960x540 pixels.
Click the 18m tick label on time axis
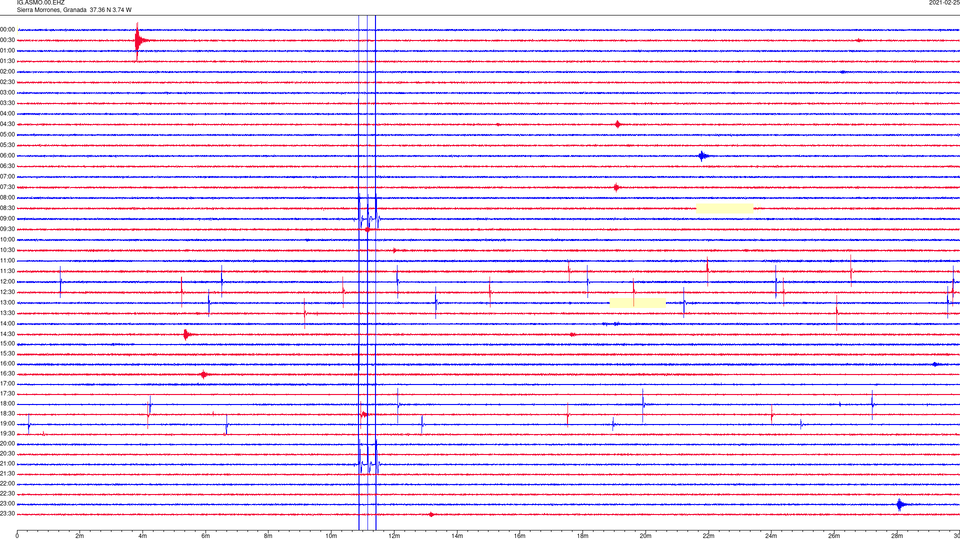click(582, 536)
